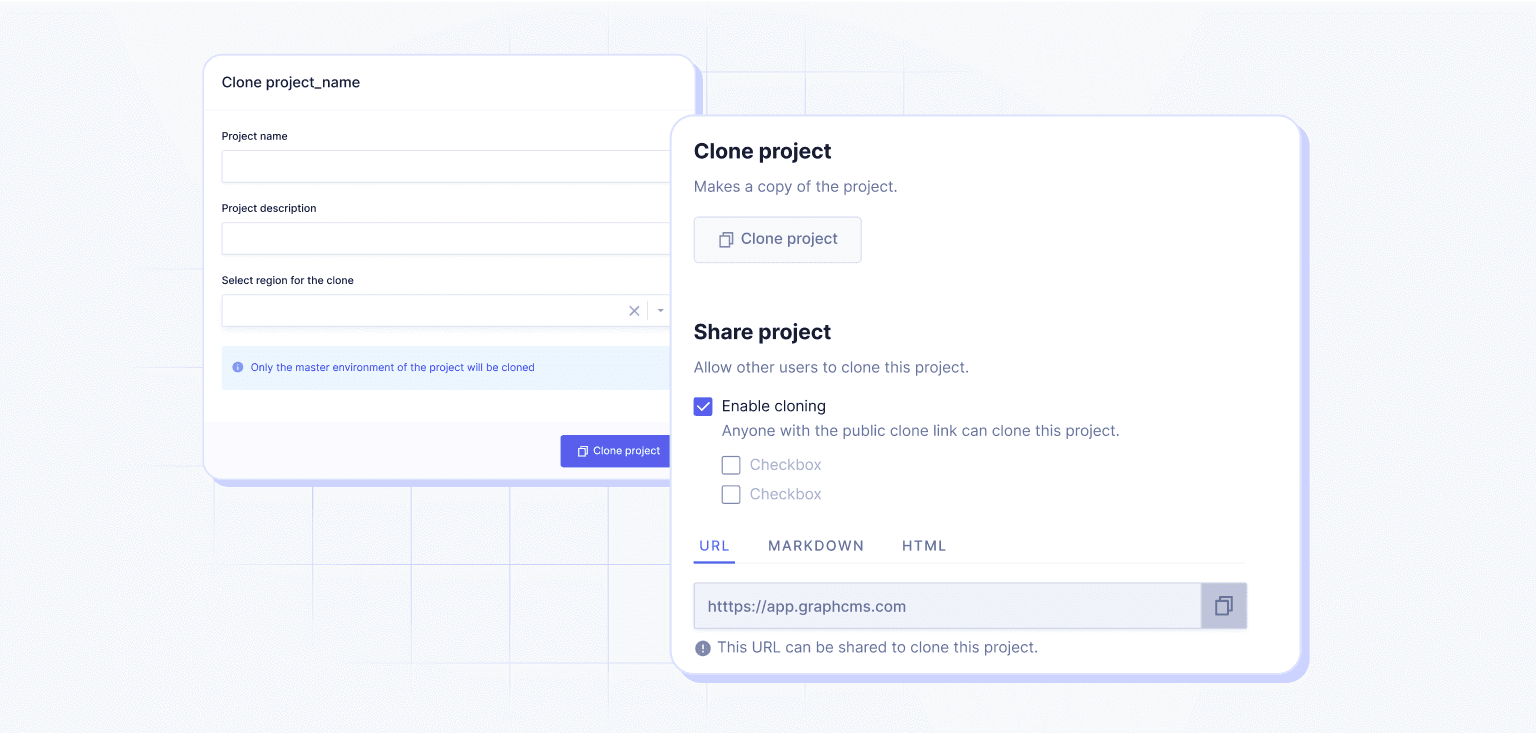Click 'Anyone with the public clone link' text
Screen dimensions: 1536x733
tap(920, 431)
